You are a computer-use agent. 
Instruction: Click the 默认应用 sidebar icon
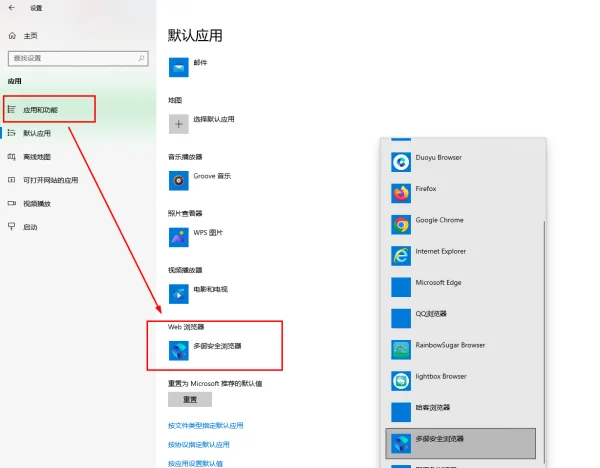(12, 133)
